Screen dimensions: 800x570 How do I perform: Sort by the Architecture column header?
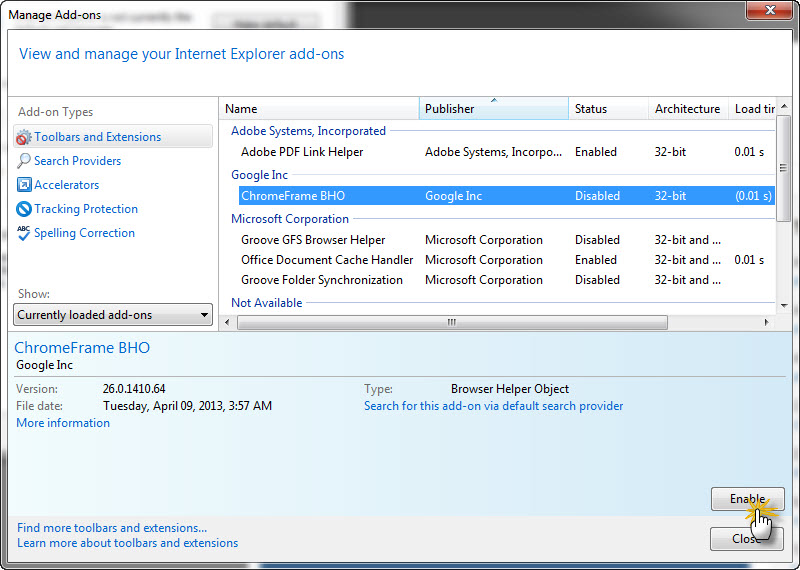[x=688, y=109]
